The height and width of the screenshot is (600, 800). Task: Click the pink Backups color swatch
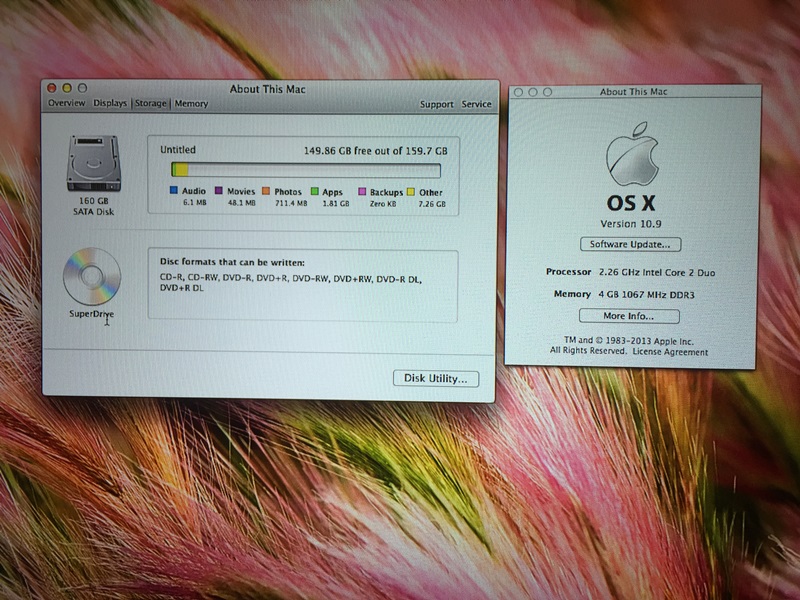click(x=362, y=192)
